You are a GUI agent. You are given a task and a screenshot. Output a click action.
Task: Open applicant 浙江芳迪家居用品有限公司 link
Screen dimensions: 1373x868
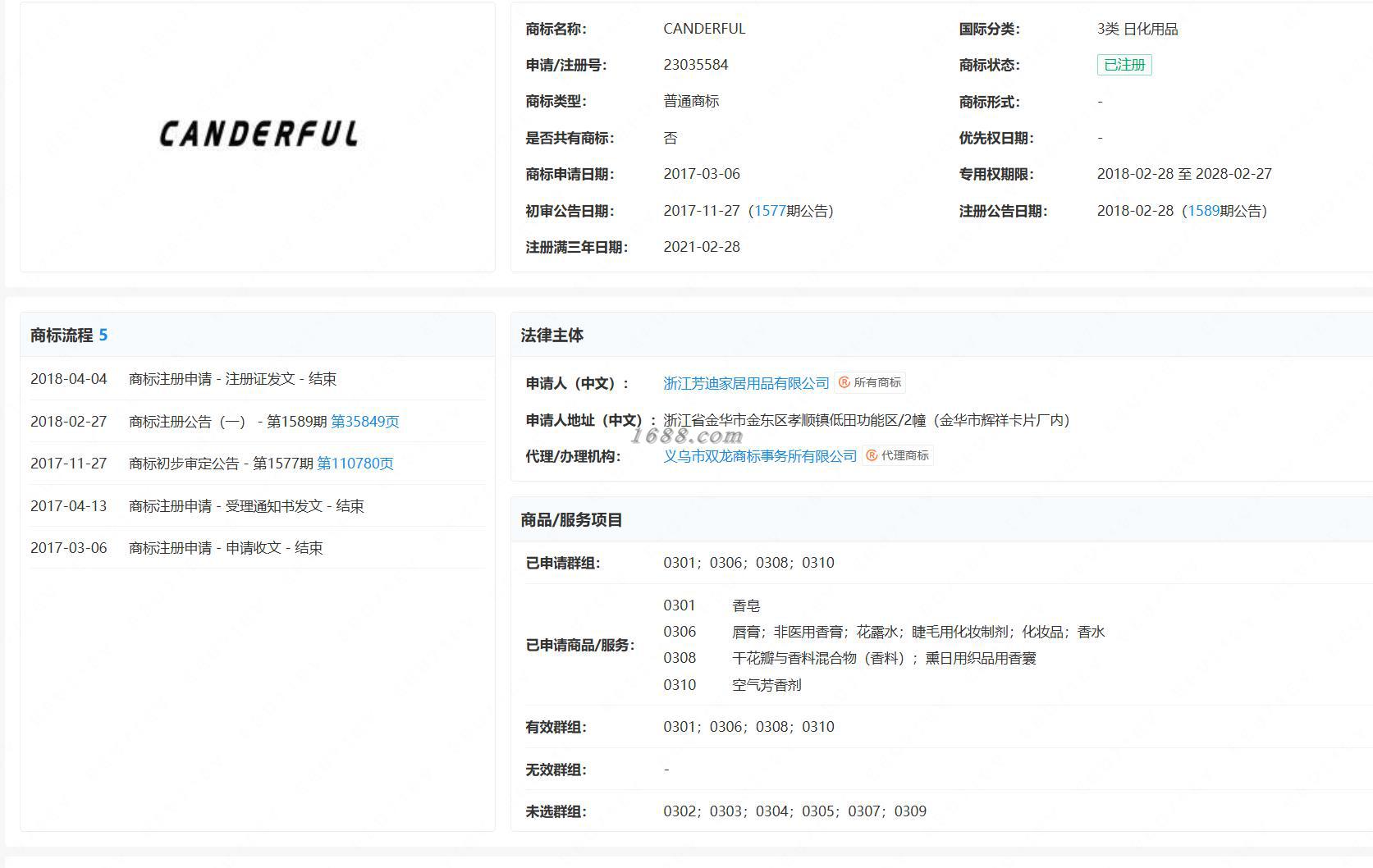click(746, 383)
